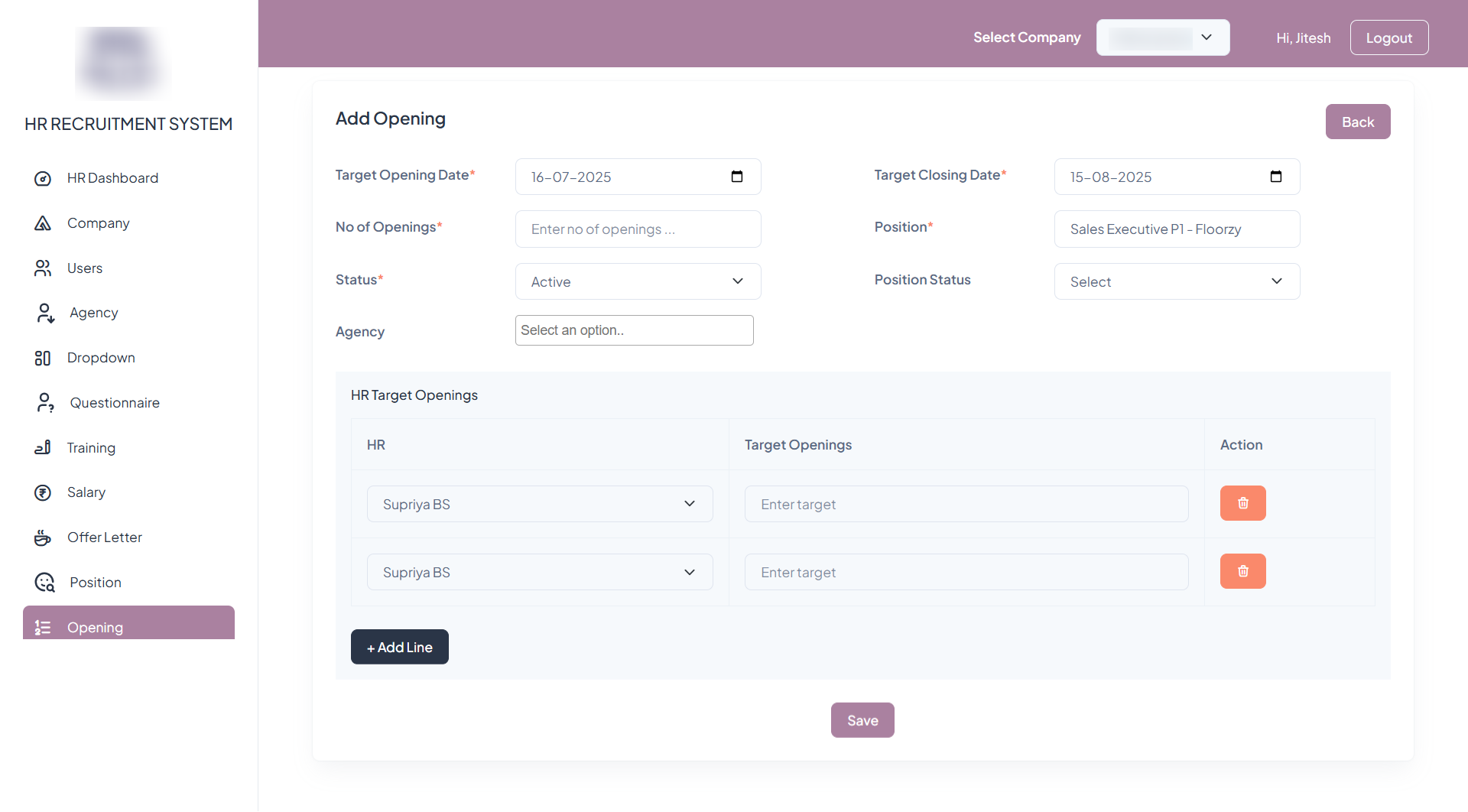The image size is (1468, 812).
Task: Click the Opening list icon in sidebar
Action: [x=43, y=628]
